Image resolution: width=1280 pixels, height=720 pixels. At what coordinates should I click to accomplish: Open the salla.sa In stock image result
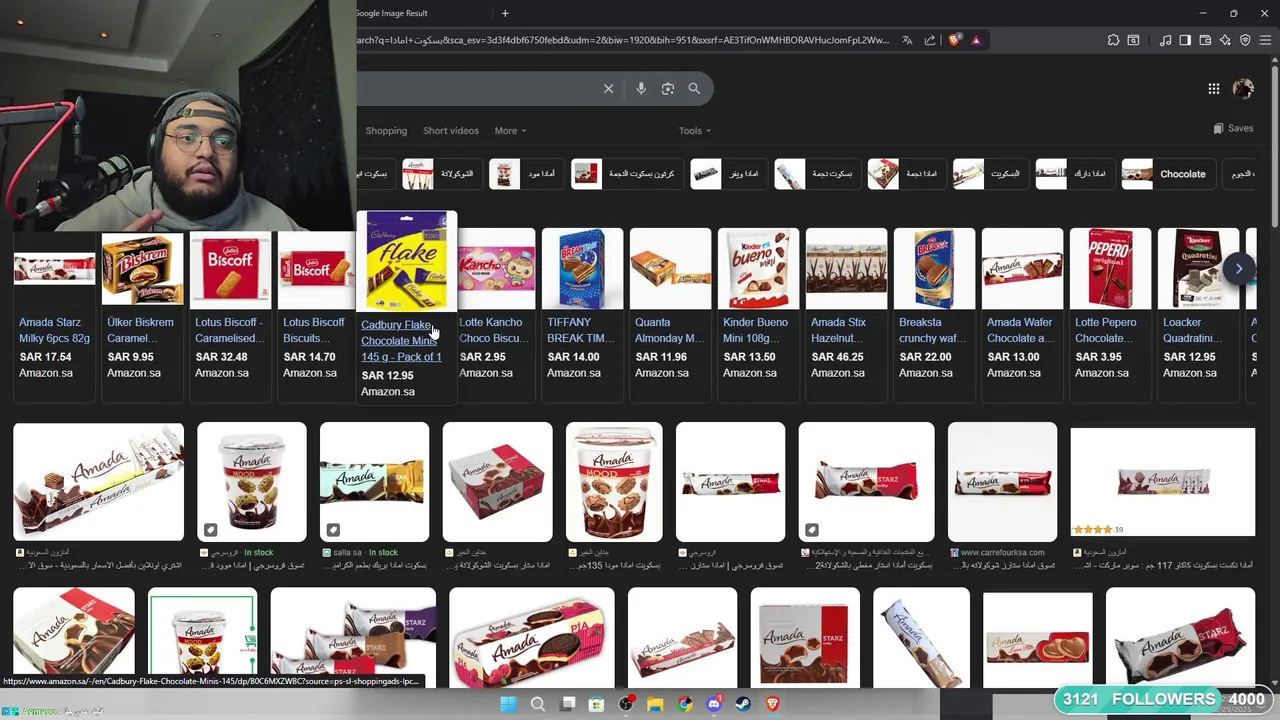374,482
